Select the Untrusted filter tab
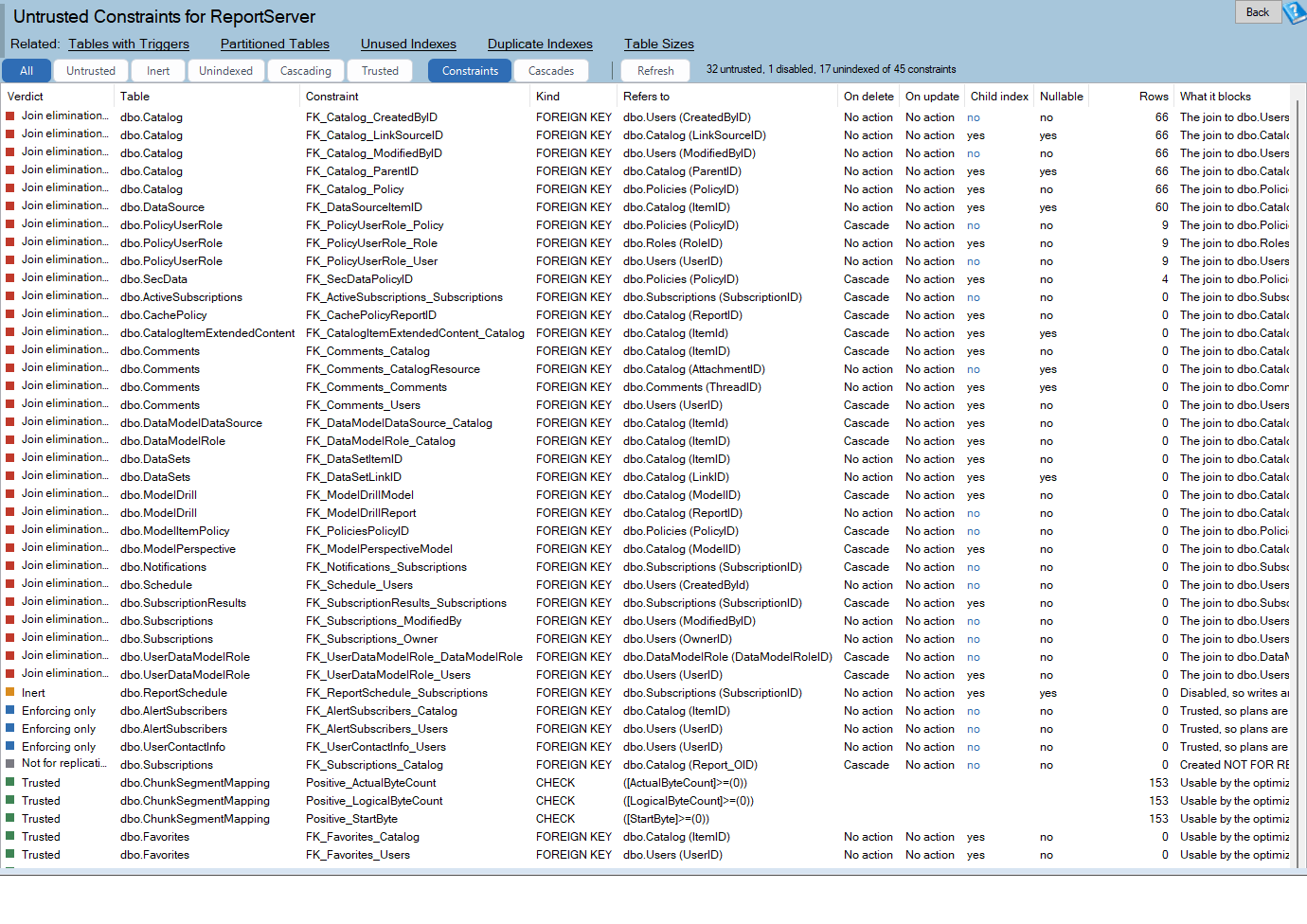Viewport: 1307px width, 924px height. (x=91, y=71)
